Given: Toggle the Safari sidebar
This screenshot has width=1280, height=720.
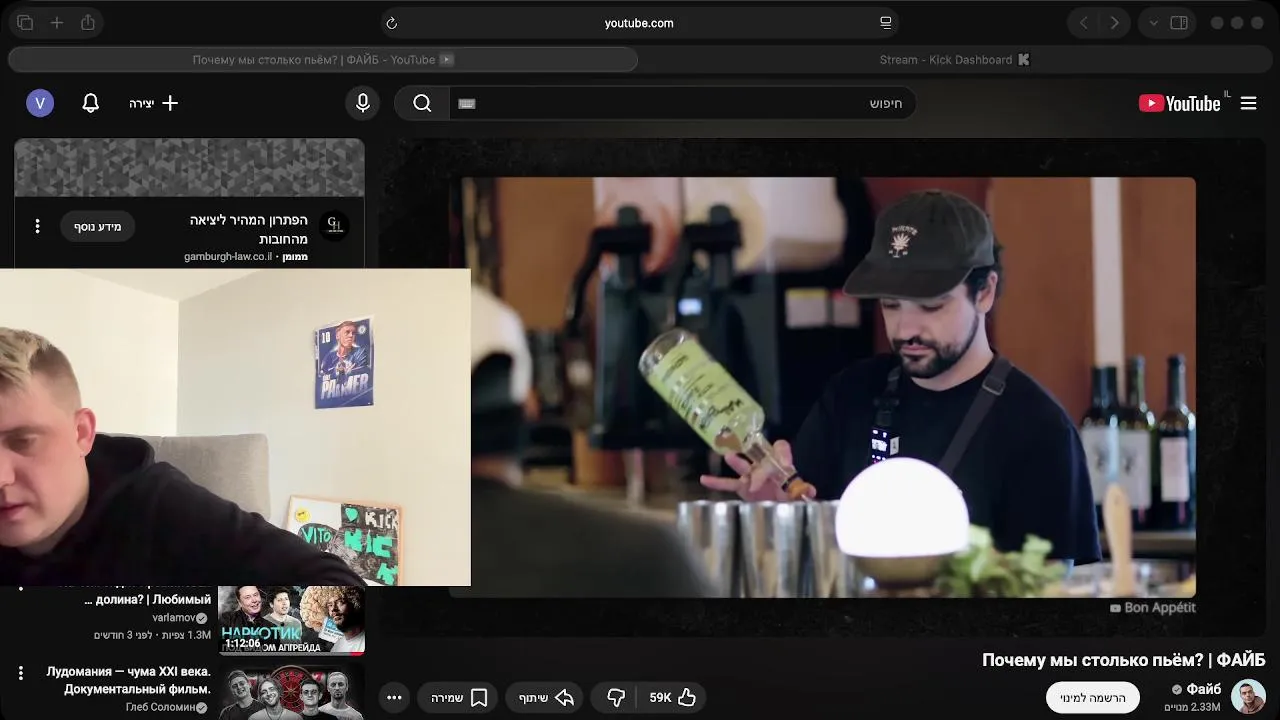Looking at the screenshot, I should click(x=1179, y=23).
